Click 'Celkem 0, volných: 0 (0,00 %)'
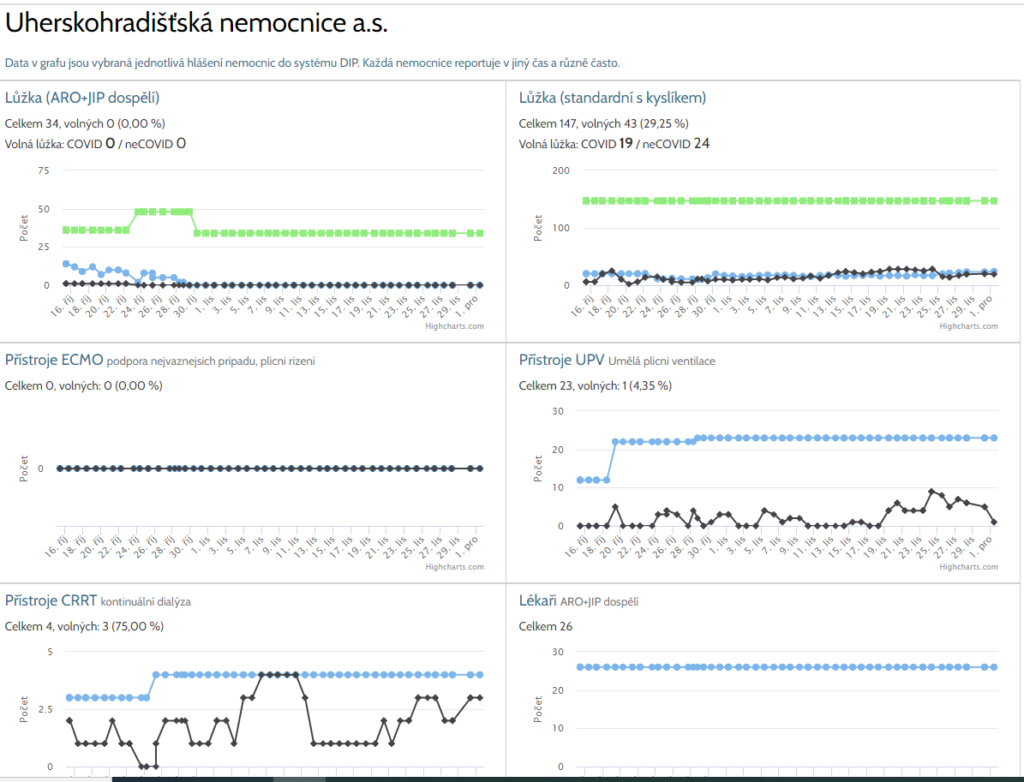The width and height of the screenshot is (1024, 782). [x=84, y=386]
